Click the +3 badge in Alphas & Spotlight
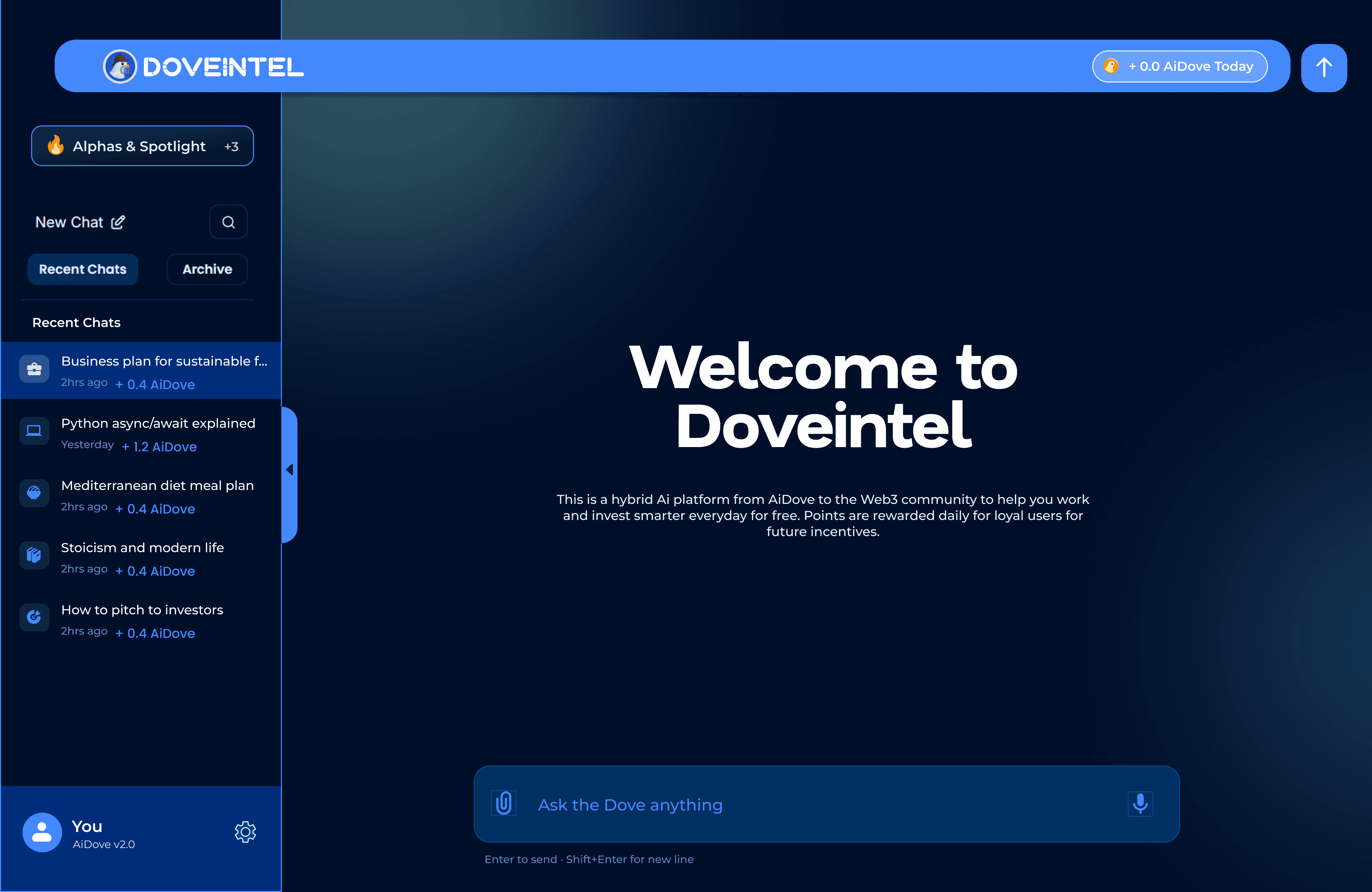This screenshot has width=1372, height=892. (231, 147)
